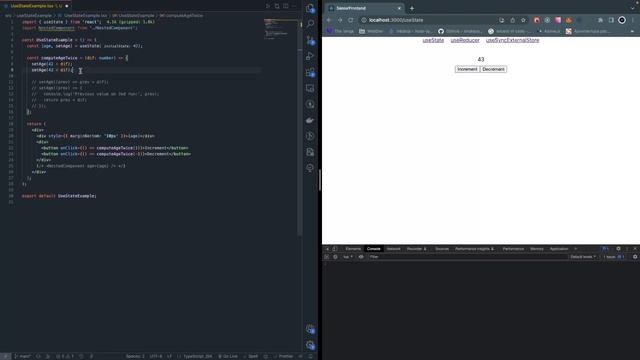Image resolution: width=640 pixels, height=360 pixels.
Task: Select TypeScript JSX language mode in status bar
Action: click(198, 356)
